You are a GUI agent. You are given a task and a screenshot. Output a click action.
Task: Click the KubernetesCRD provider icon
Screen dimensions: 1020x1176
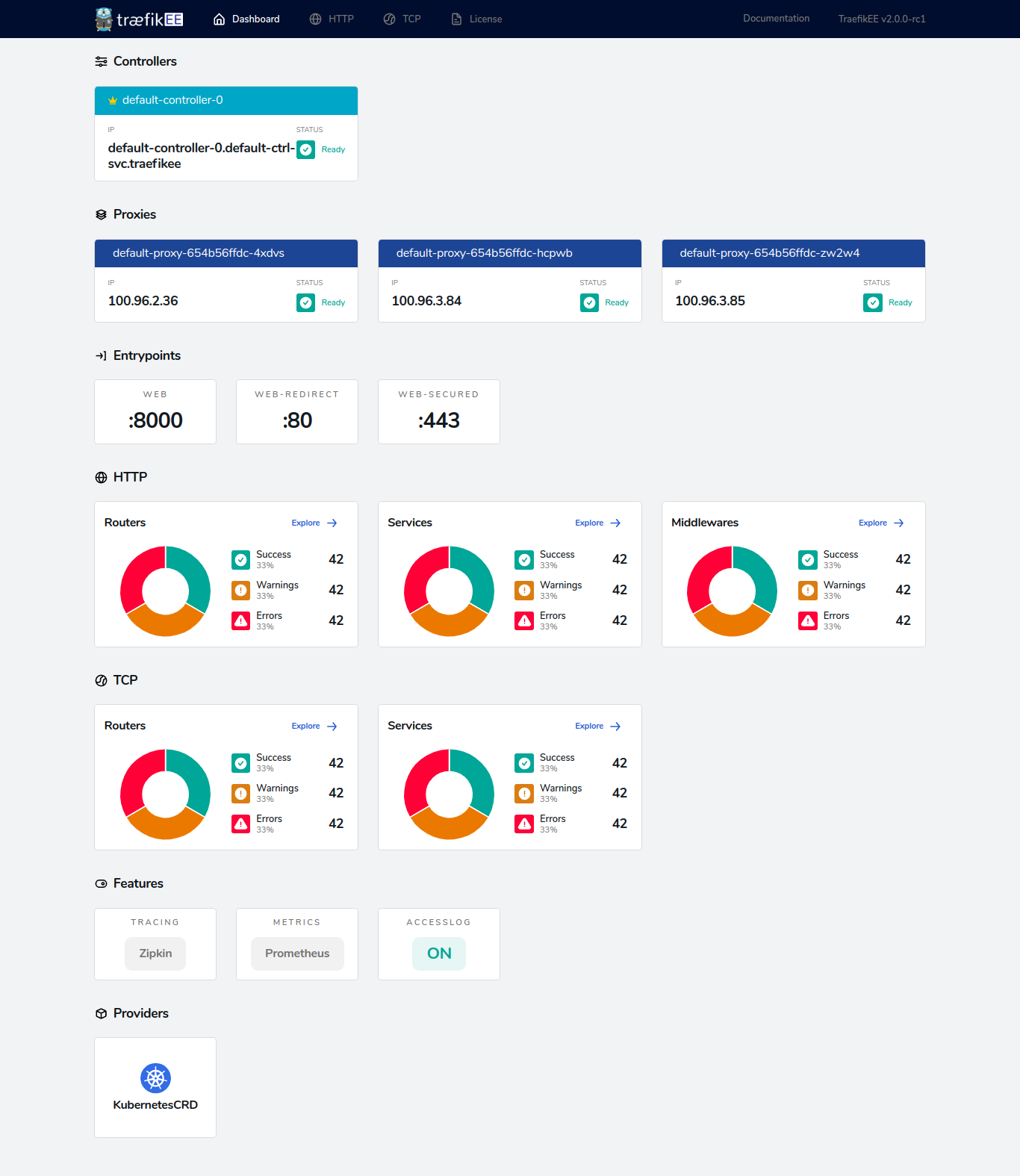coord(155,1077)
